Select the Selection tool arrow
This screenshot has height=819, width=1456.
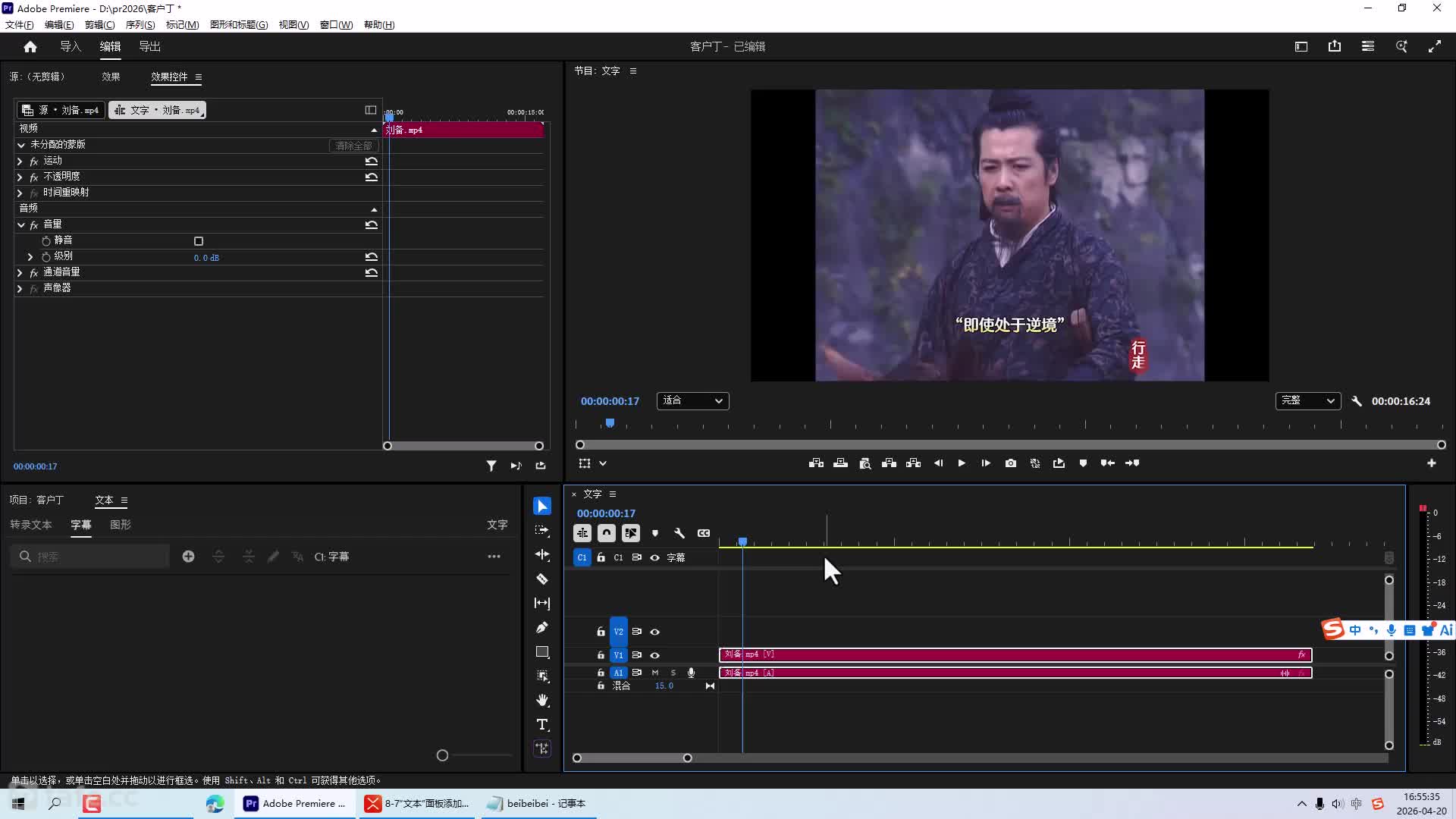542,506
